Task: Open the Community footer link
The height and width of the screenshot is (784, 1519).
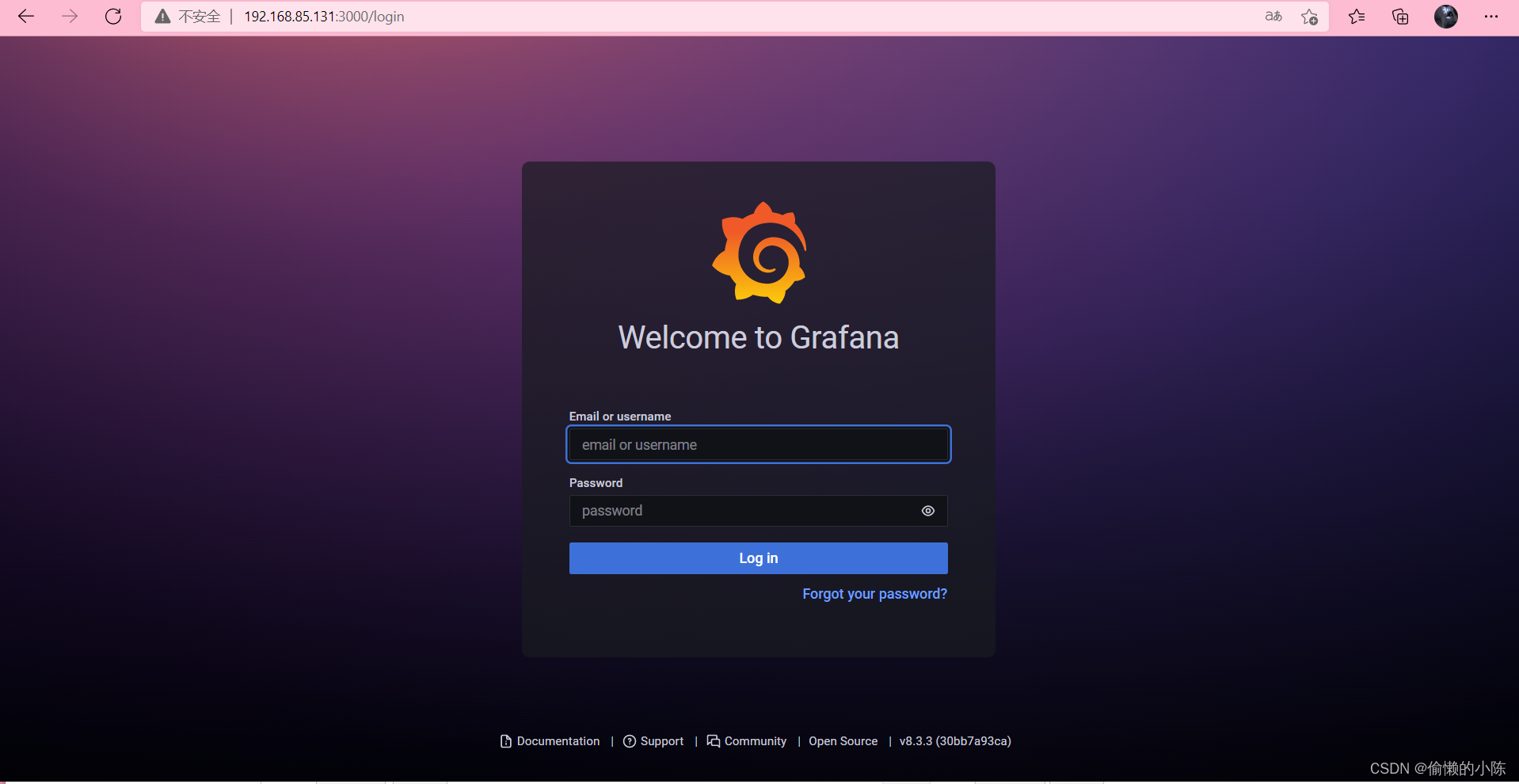Action: click(747, 741)
